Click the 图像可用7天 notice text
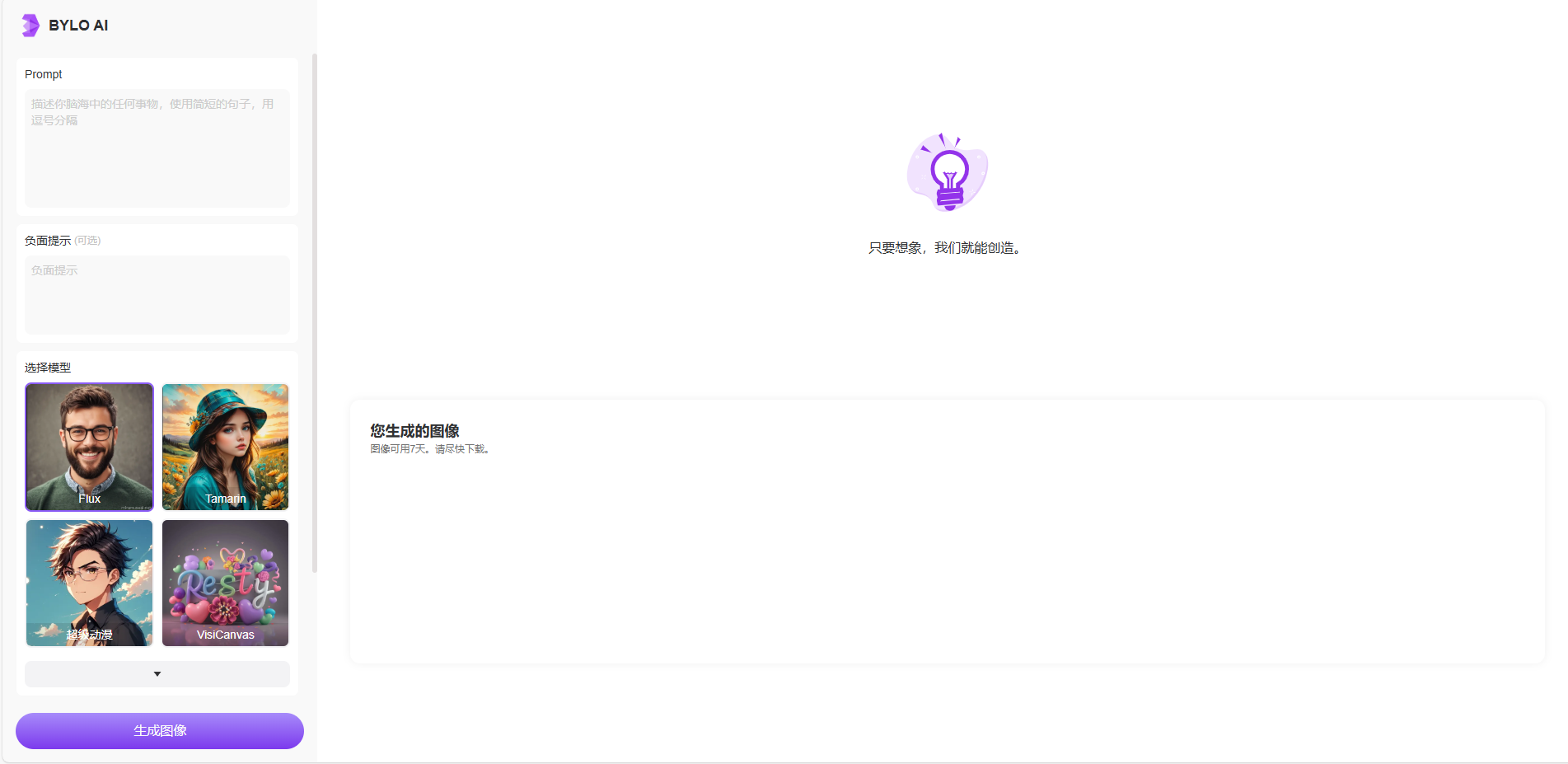This screenshot has width=1568, height=764. 430,449
